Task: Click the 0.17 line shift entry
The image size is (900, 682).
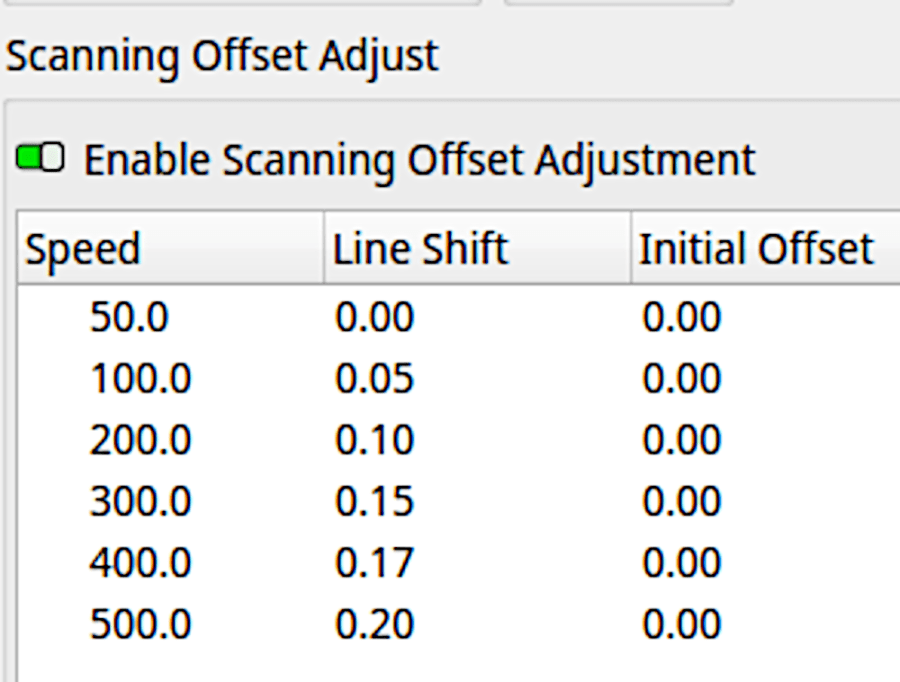Action: [x=373, y=561]
